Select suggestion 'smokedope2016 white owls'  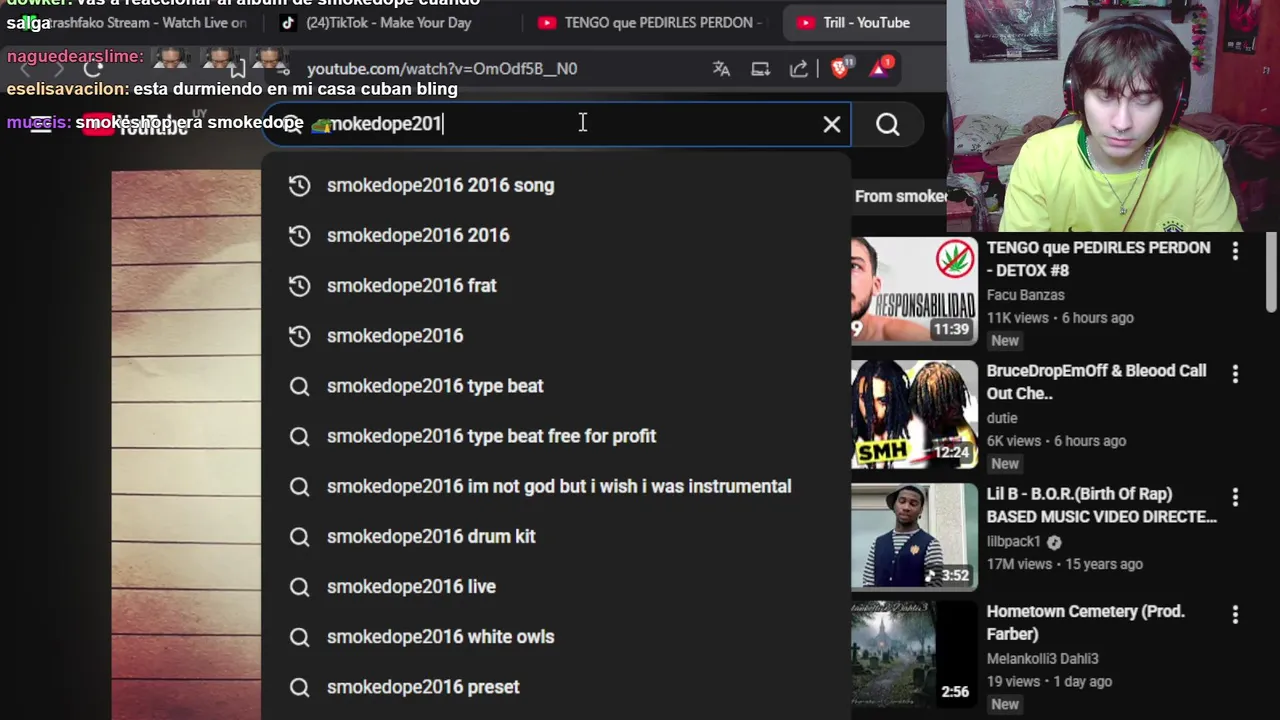(x=555, y=637)
